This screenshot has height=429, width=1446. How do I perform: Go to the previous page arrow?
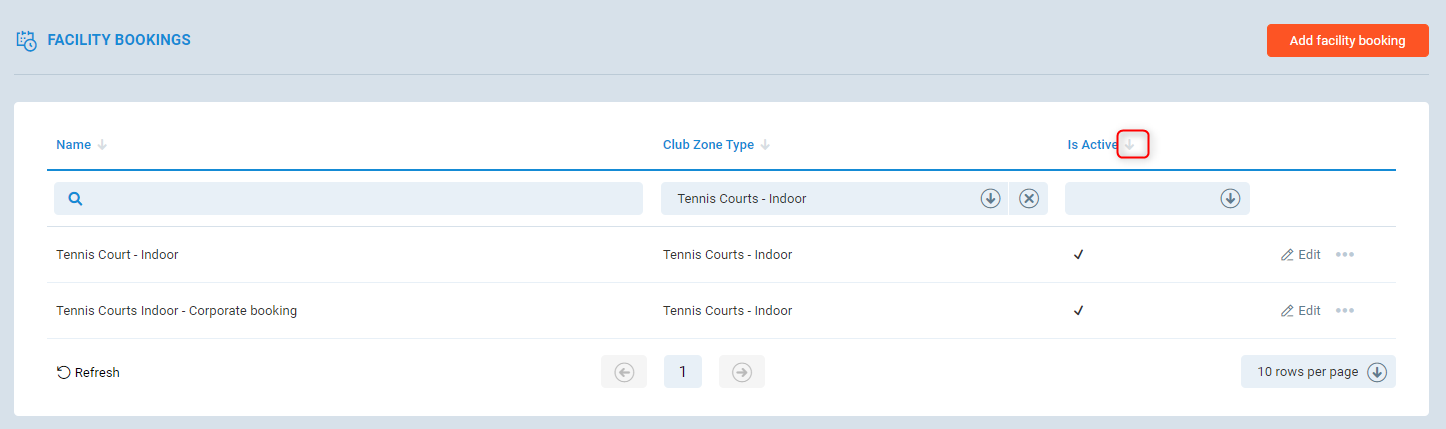coord(624,372)
